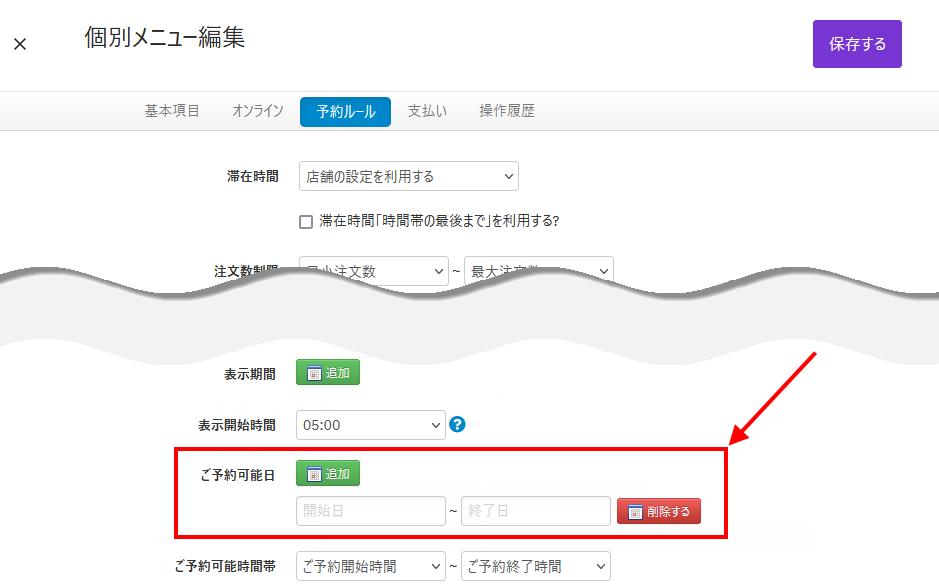Click the 保存する save button
The image size is (939, 586).
tap(857, 44)
